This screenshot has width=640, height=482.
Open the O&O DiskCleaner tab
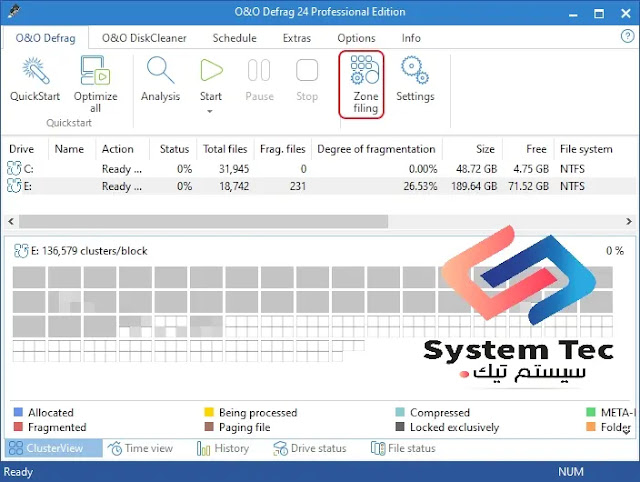pos(144,38)
